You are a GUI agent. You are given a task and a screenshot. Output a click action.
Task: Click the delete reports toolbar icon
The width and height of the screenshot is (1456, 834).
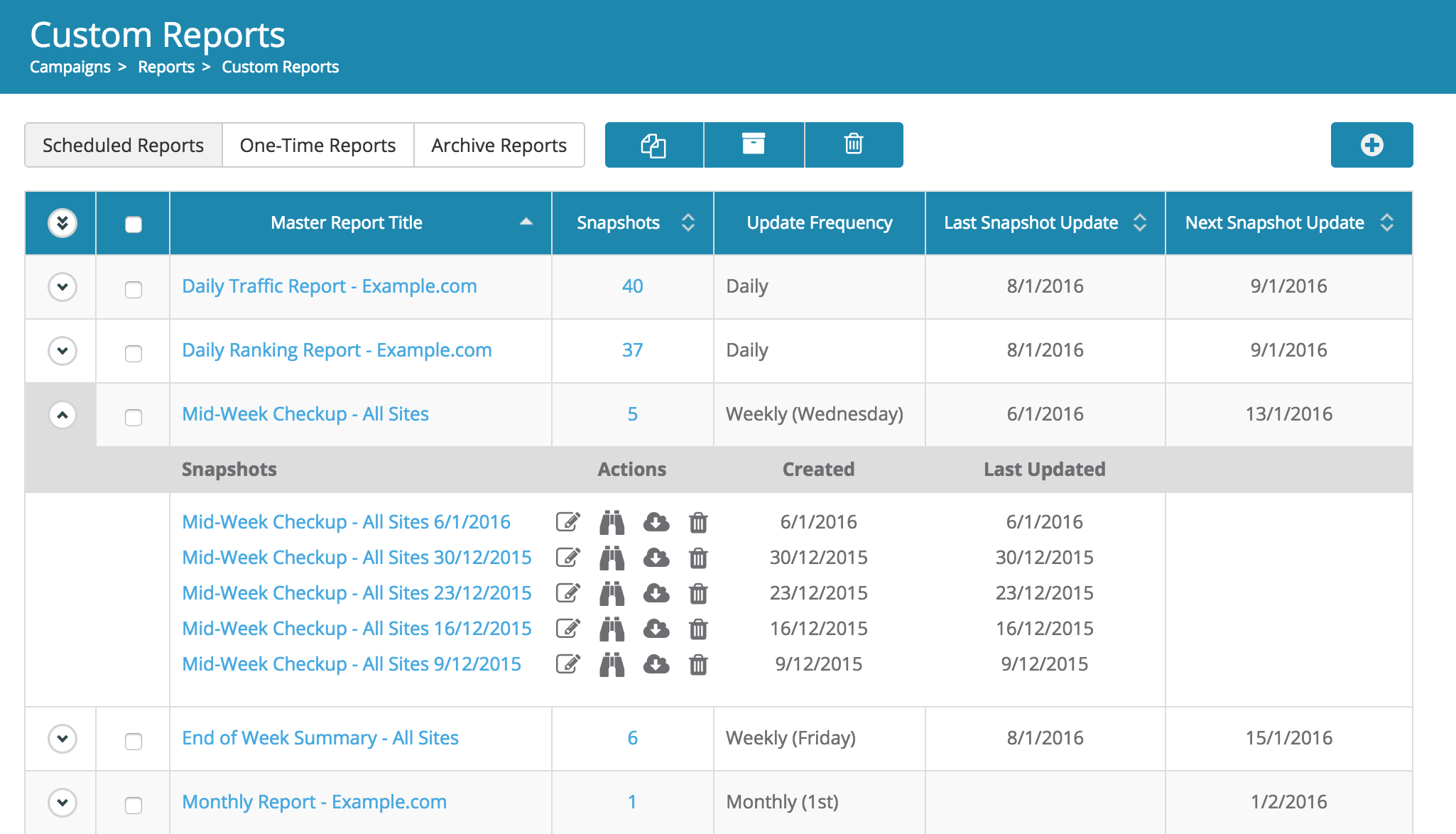coord(854,144)
